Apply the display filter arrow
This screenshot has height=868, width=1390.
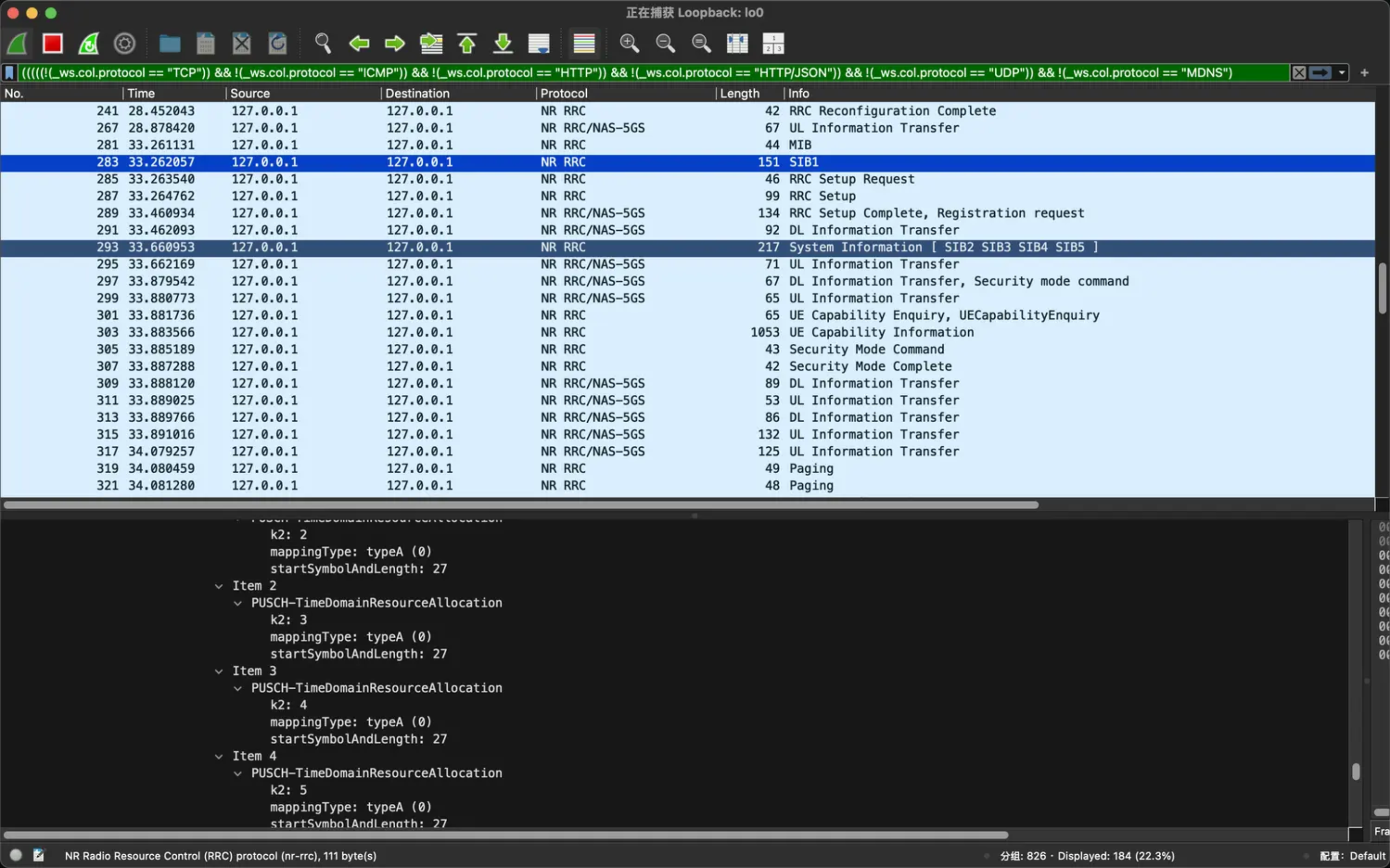(x=1320, y=73)
